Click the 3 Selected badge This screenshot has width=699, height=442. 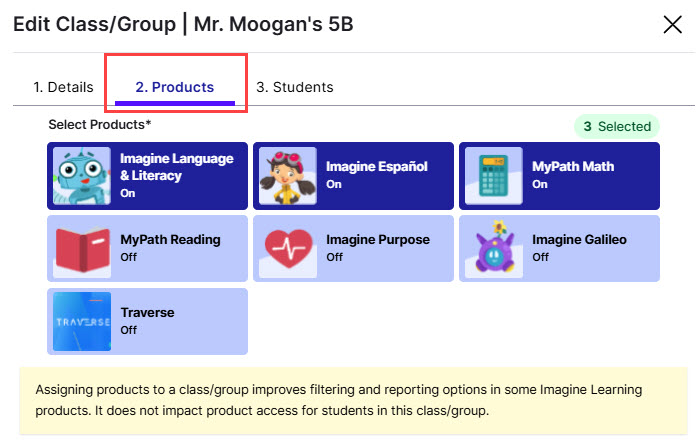coord(617,127)
